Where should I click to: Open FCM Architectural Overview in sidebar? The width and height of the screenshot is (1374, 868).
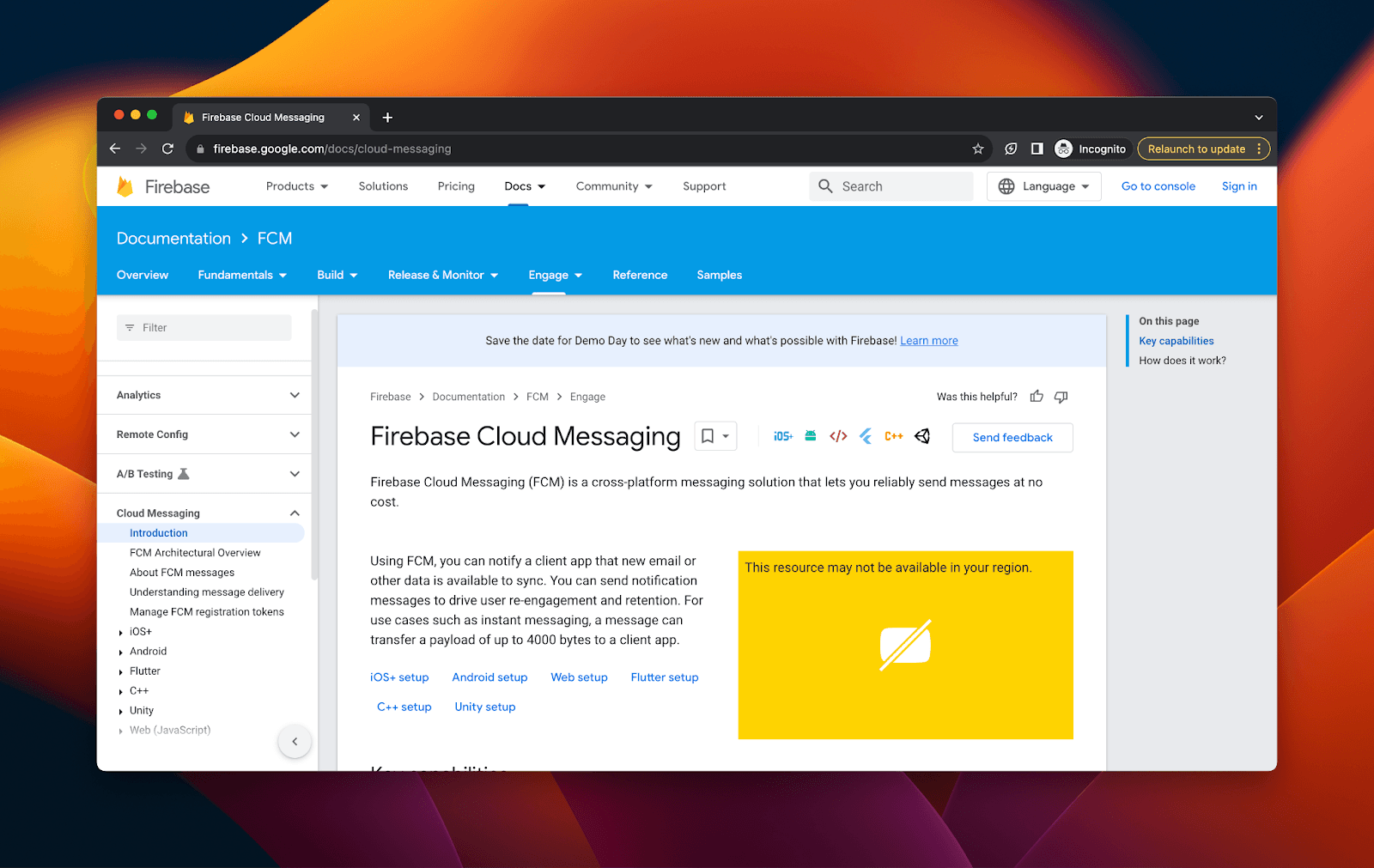(x=195, y=553)
